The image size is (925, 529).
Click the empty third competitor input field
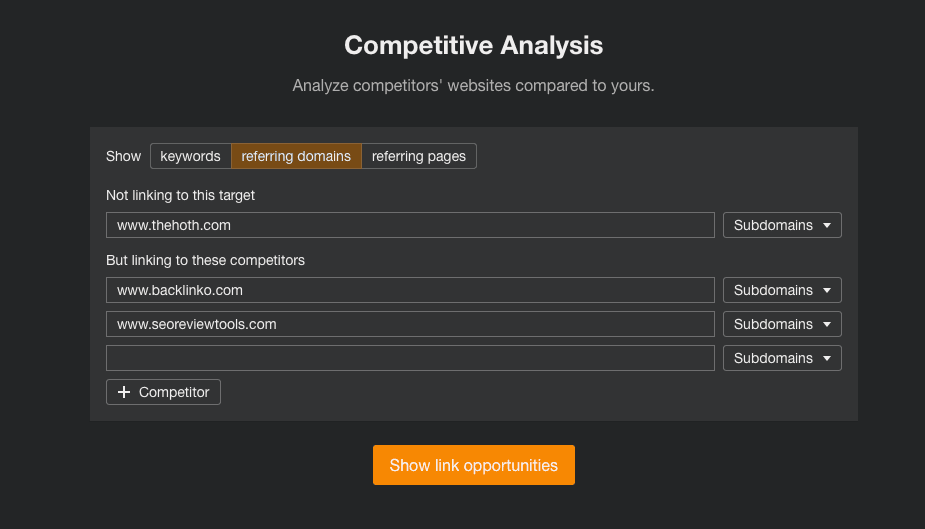tap(410, 358)
